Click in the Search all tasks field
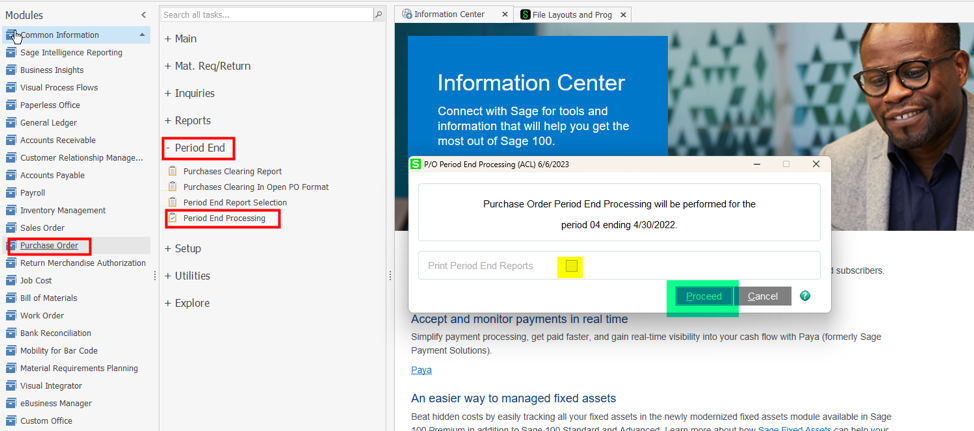 tap(266, 14)
